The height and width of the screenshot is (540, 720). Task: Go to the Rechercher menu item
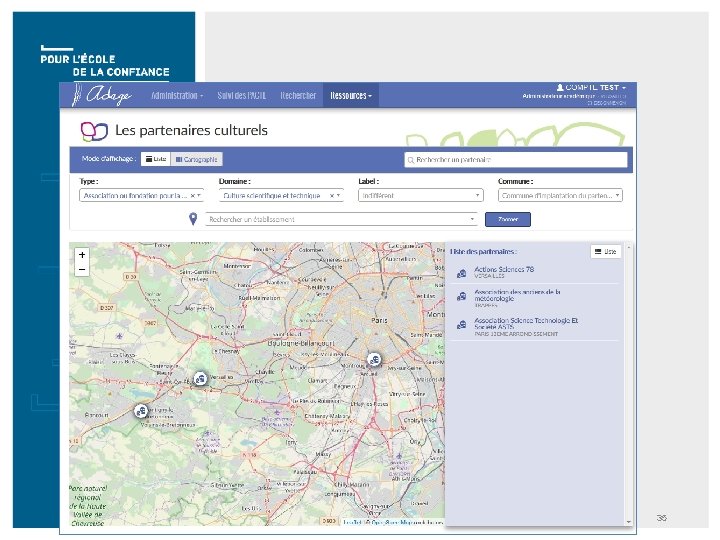tap(298, 96)
